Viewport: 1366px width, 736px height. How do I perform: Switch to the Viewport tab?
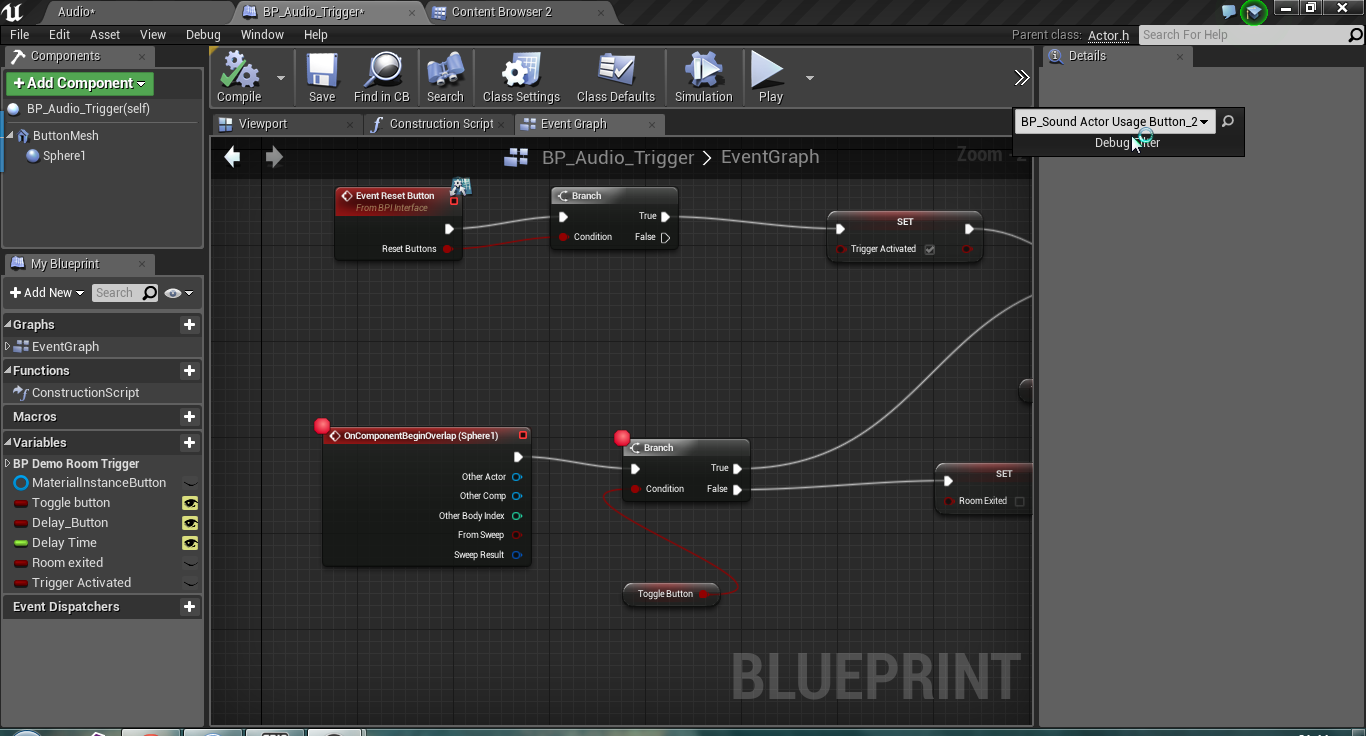[x=263, y=124]
